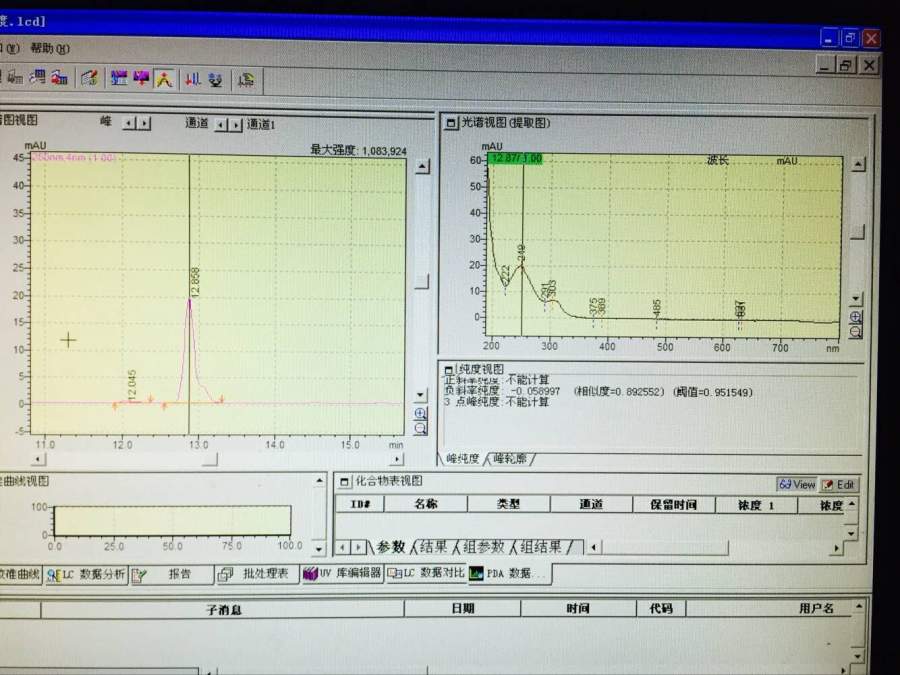The image size is (900, 675).
Task: Click the View button in compound table
Action: (x=797, y=484)
